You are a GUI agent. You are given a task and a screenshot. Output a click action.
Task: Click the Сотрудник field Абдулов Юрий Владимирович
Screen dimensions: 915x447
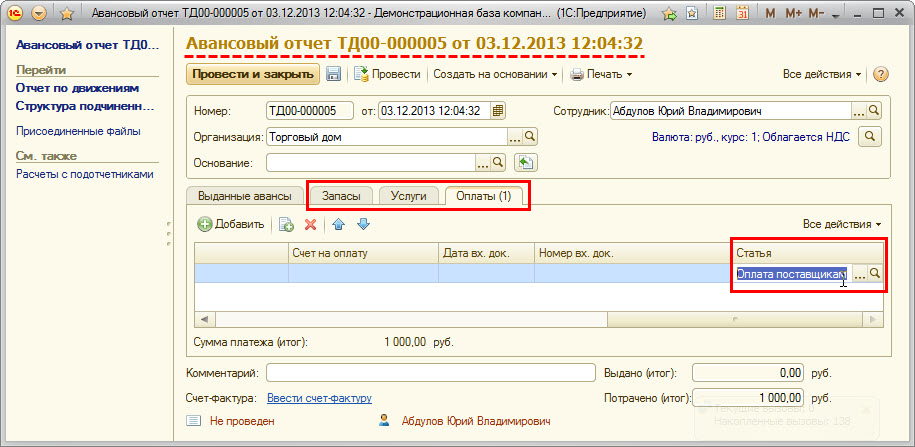click(x=731, y=110)
